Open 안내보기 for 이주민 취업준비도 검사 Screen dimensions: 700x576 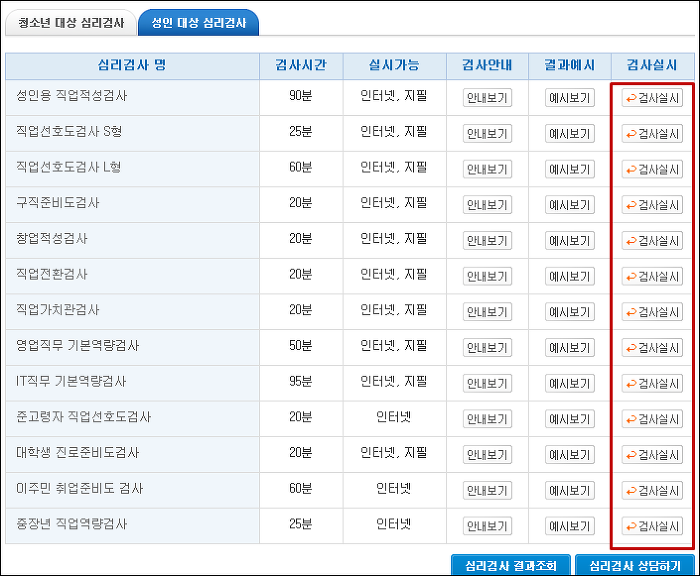[487, 490]
